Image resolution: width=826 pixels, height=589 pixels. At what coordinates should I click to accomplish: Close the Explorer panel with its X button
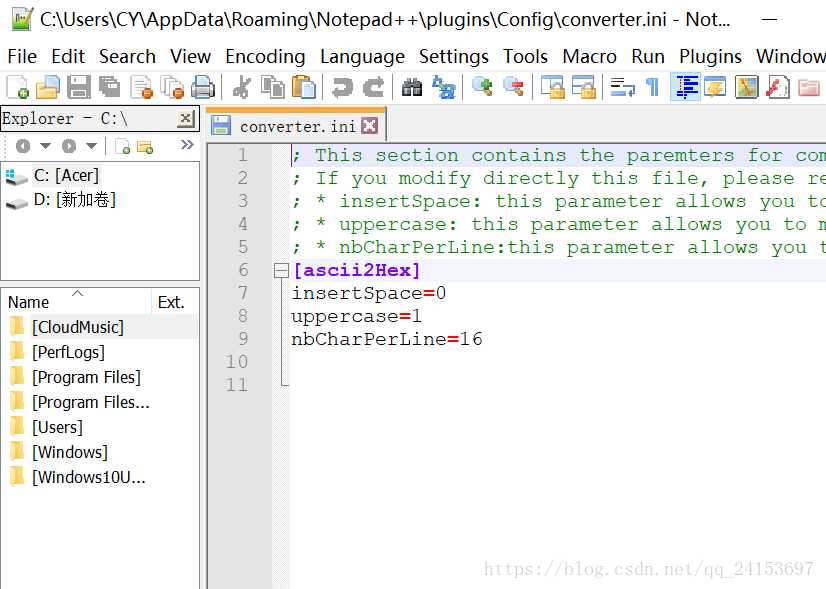[185, 119]
